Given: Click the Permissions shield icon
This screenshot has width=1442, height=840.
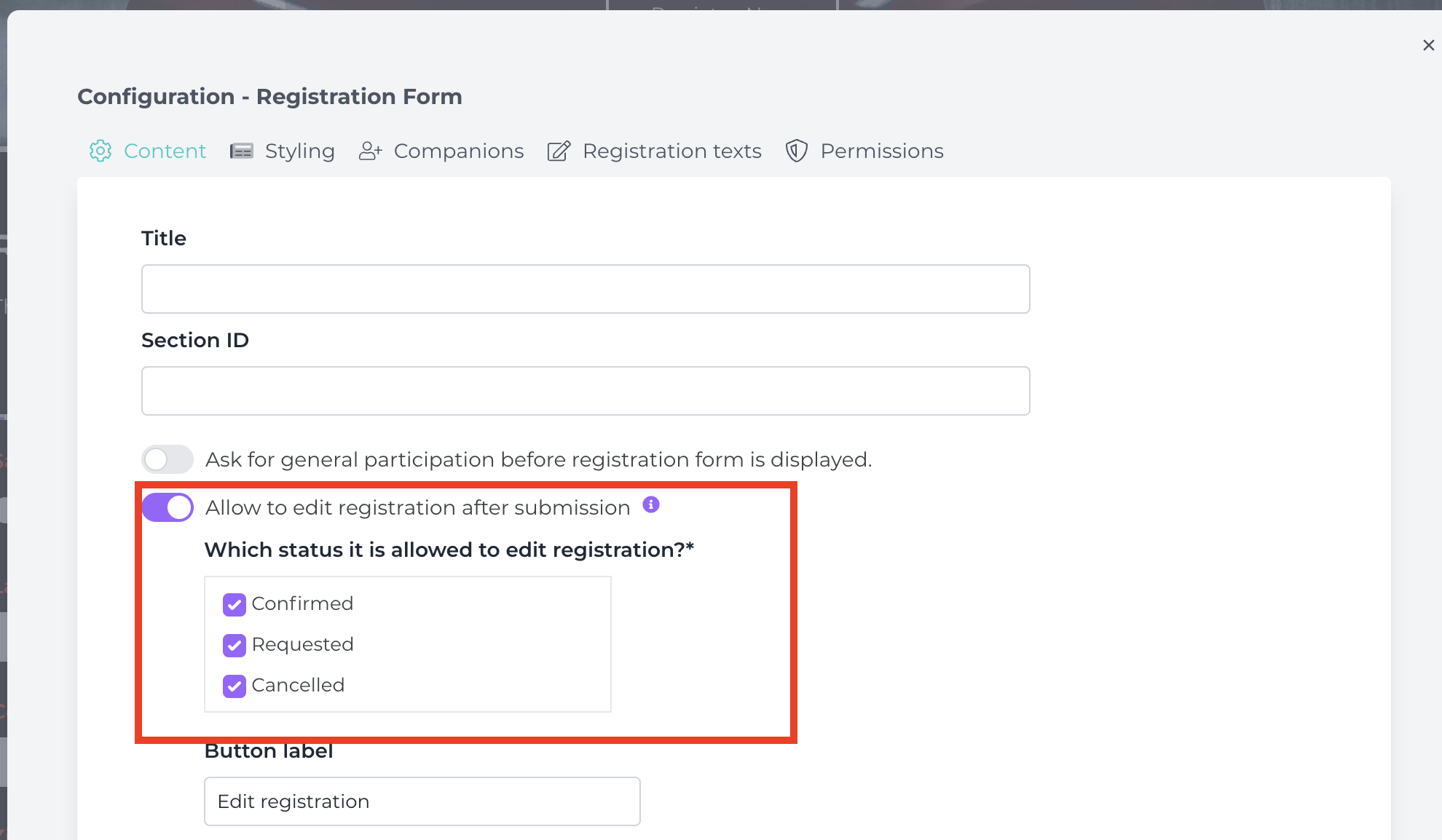Looking at the screenshot, I should pos(797,151).
